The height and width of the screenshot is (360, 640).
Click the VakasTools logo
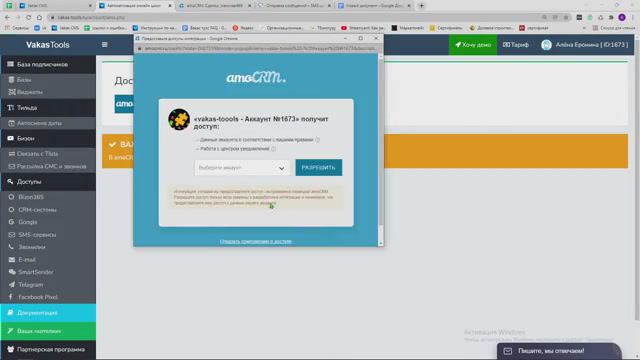(x=48, y=45)
